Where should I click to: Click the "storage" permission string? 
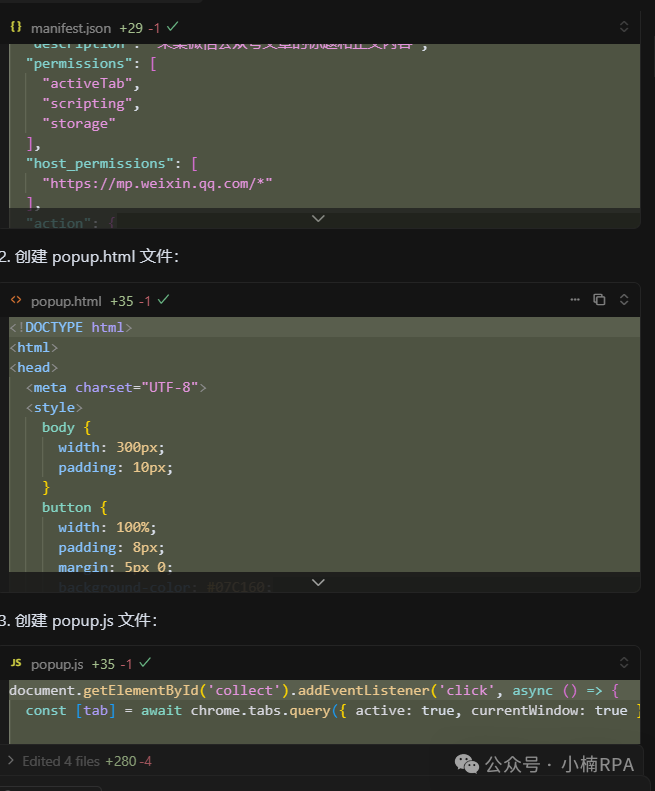click(79, 124)
